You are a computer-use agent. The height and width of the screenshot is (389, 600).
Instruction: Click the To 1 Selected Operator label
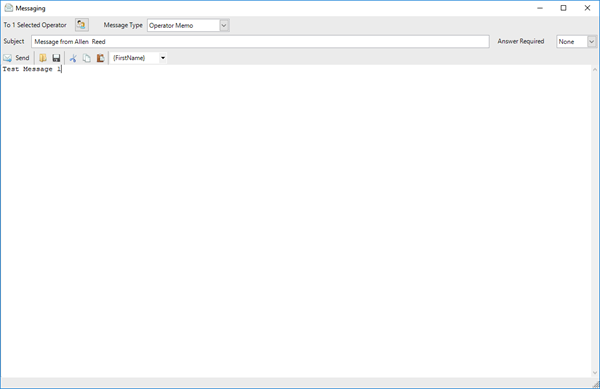[35, 25]
